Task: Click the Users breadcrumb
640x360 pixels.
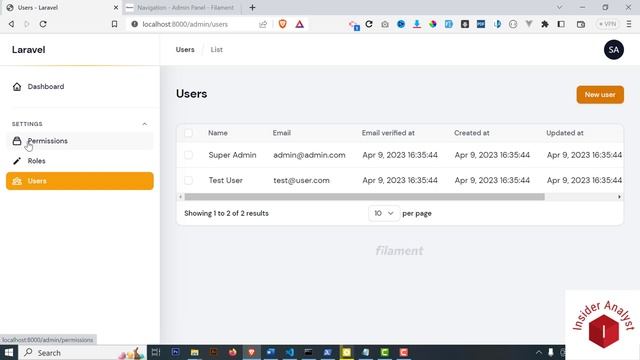Action: (185, 50)
